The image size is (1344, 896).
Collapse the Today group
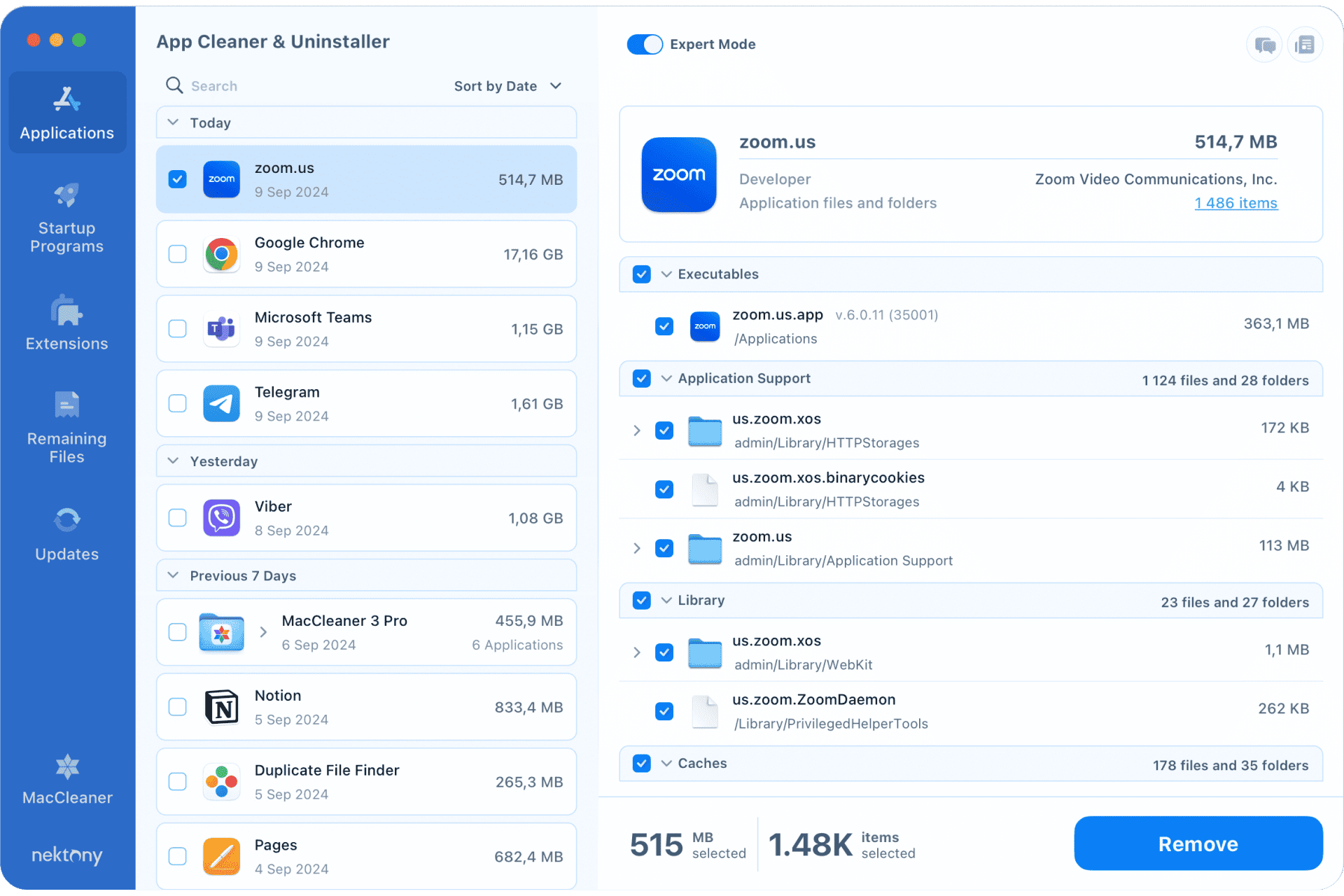tap(174, 122)
